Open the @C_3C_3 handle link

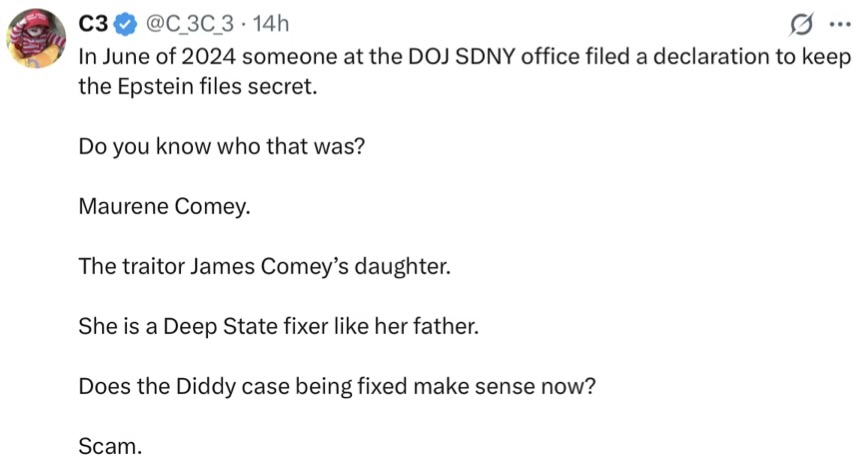[189, 24]
